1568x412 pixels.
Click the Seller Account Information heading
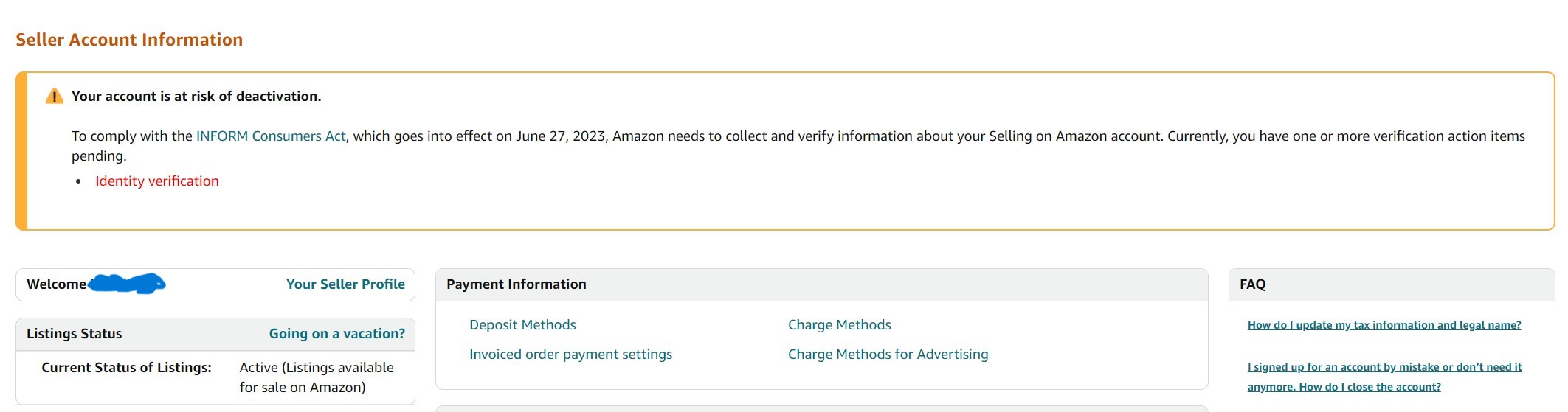pos(129,40)
